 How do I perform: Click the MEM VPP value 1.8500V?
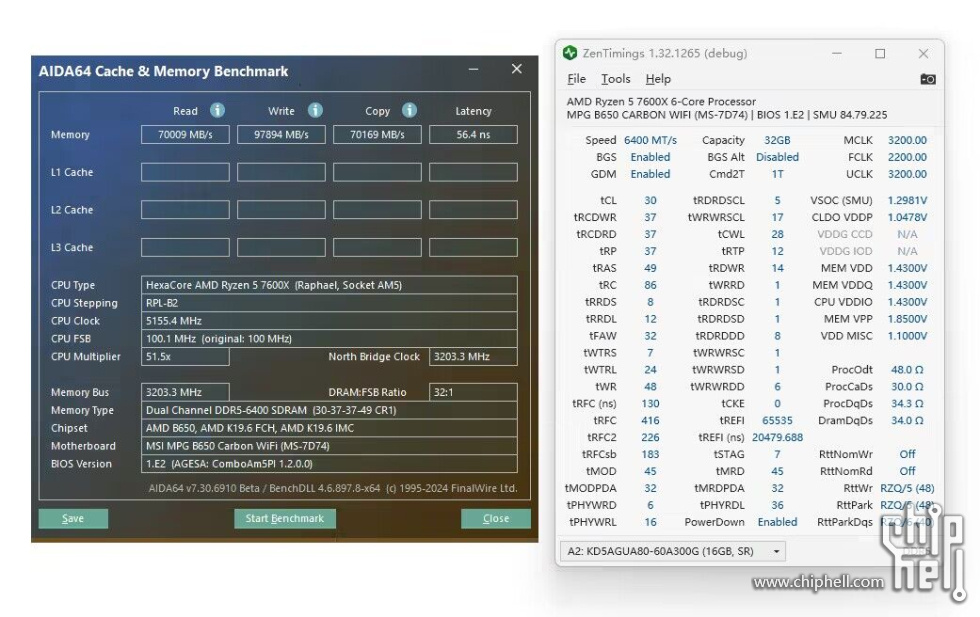point(907,318)
